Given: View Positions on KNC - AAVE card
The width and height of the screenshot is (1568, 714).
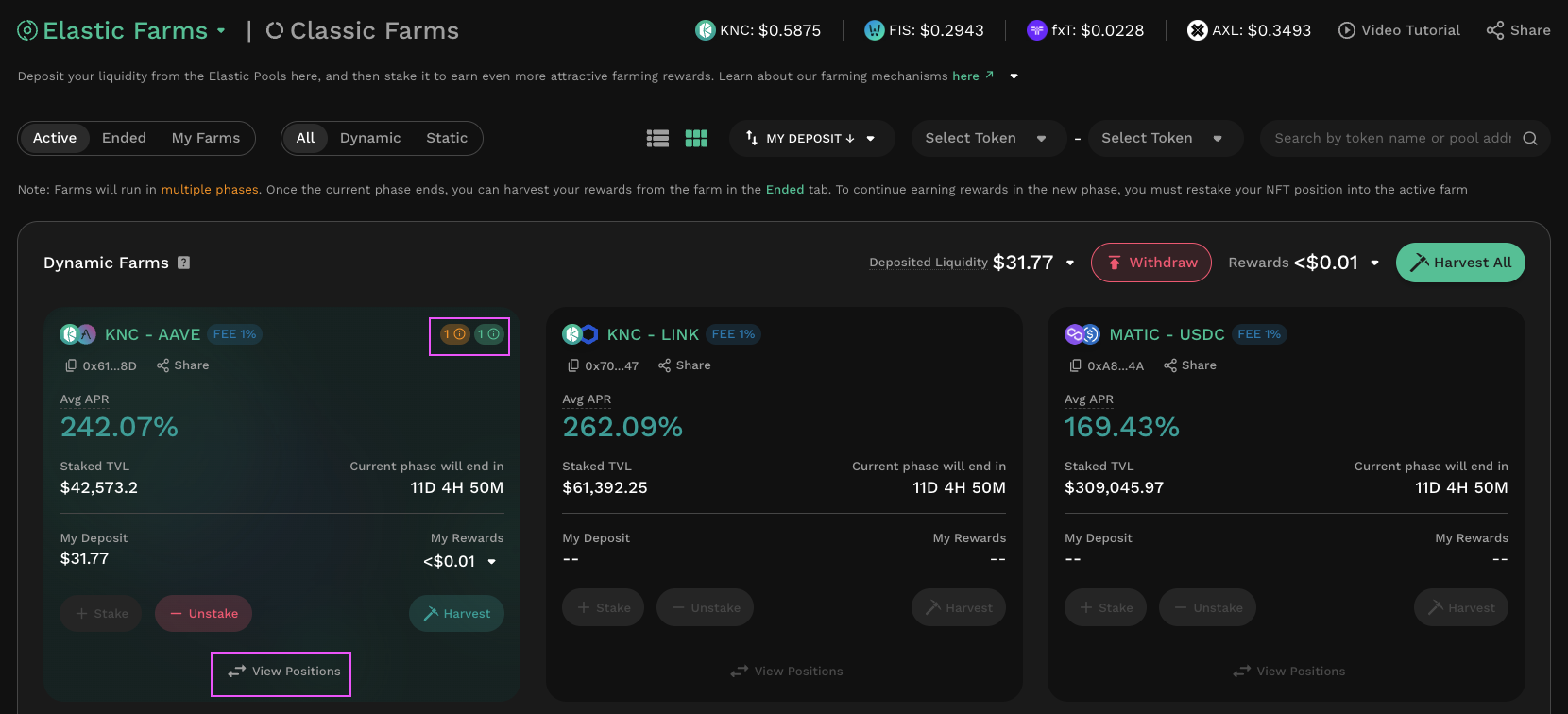Looking at the screenshot, I should pyautogui.click(x=283, y=671).
